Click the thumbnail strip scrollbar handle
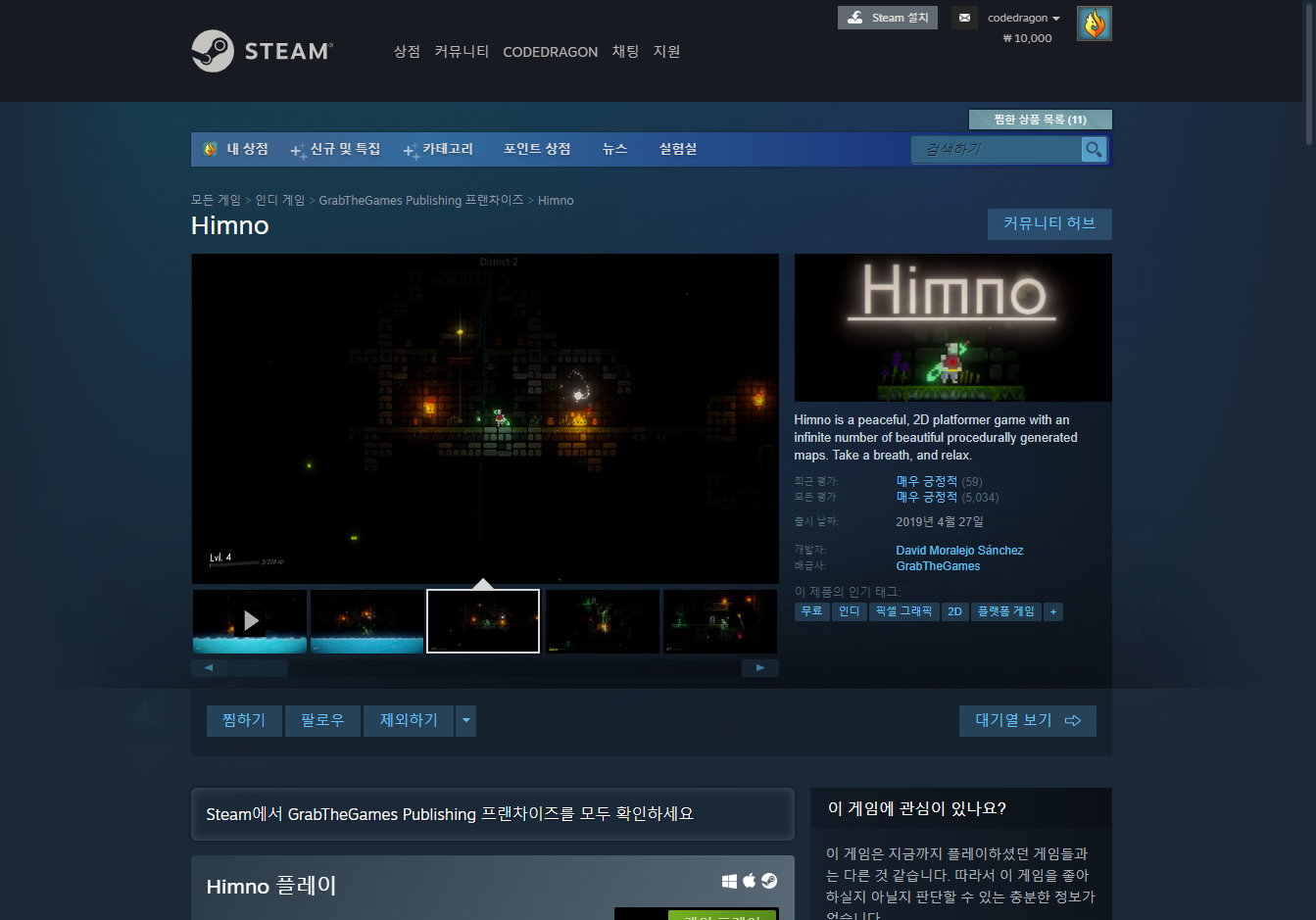 click(x=259, y=668)
